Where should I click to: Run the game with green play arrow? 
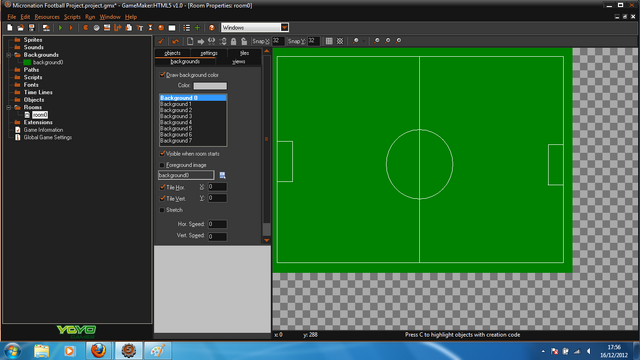(x=60, y=28)
